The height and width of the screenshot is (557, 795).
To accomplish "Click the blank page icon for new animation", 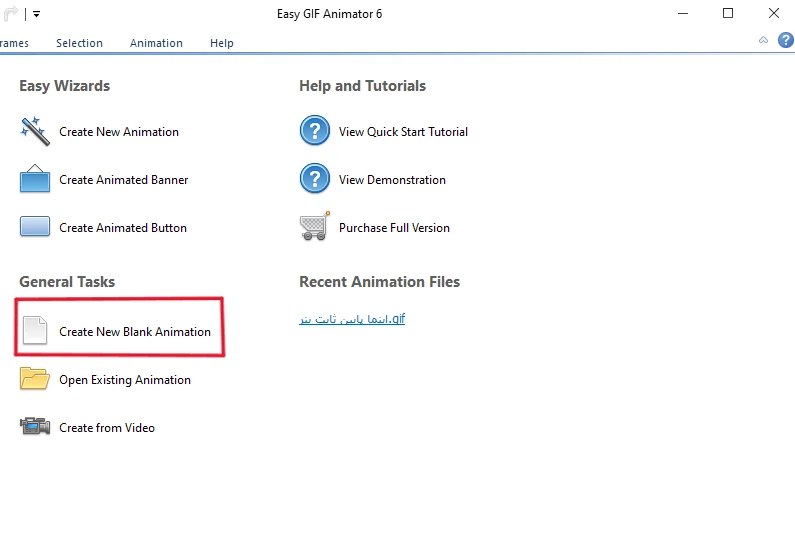I will click(35, 330).
